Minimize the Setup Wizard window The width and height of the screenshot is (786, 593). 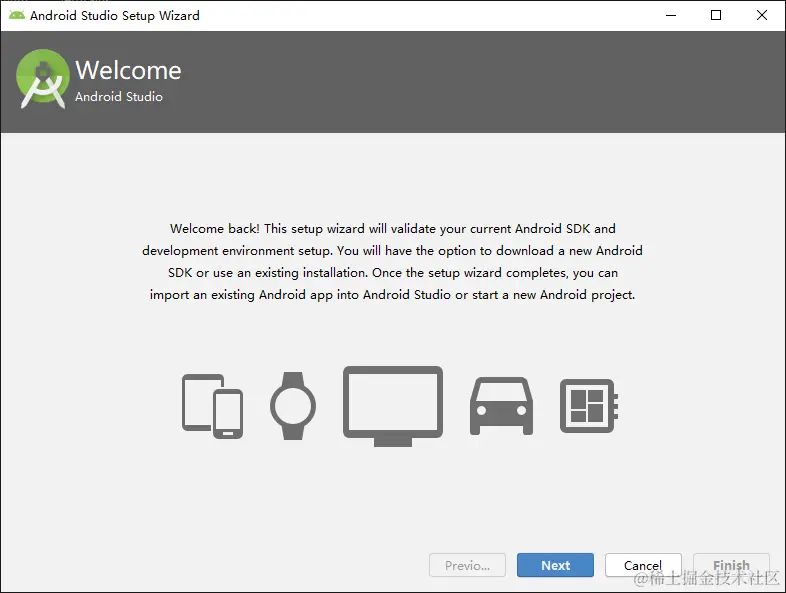[x=671, y=15]
